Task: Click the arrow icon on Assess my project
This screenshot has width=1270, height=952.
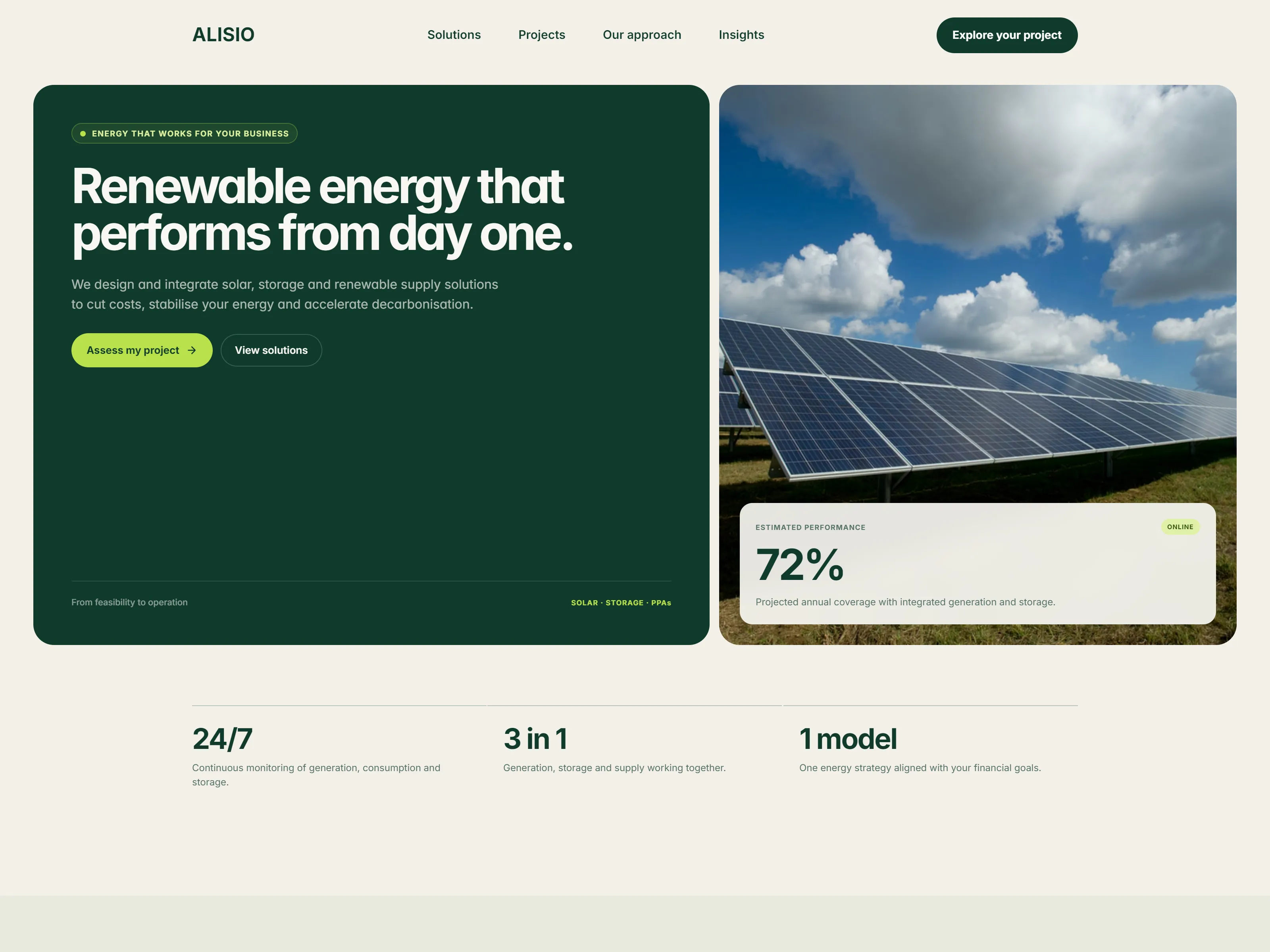Action: click(192, 350)
